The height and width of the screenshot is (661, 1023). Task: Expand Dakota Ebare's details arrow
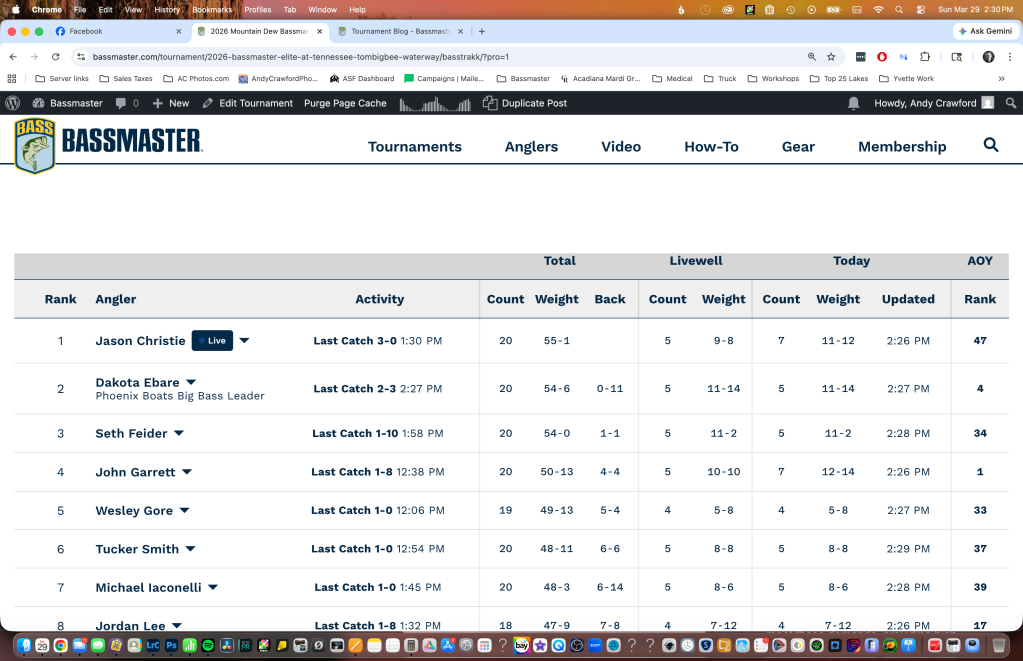tap(191, 382)
